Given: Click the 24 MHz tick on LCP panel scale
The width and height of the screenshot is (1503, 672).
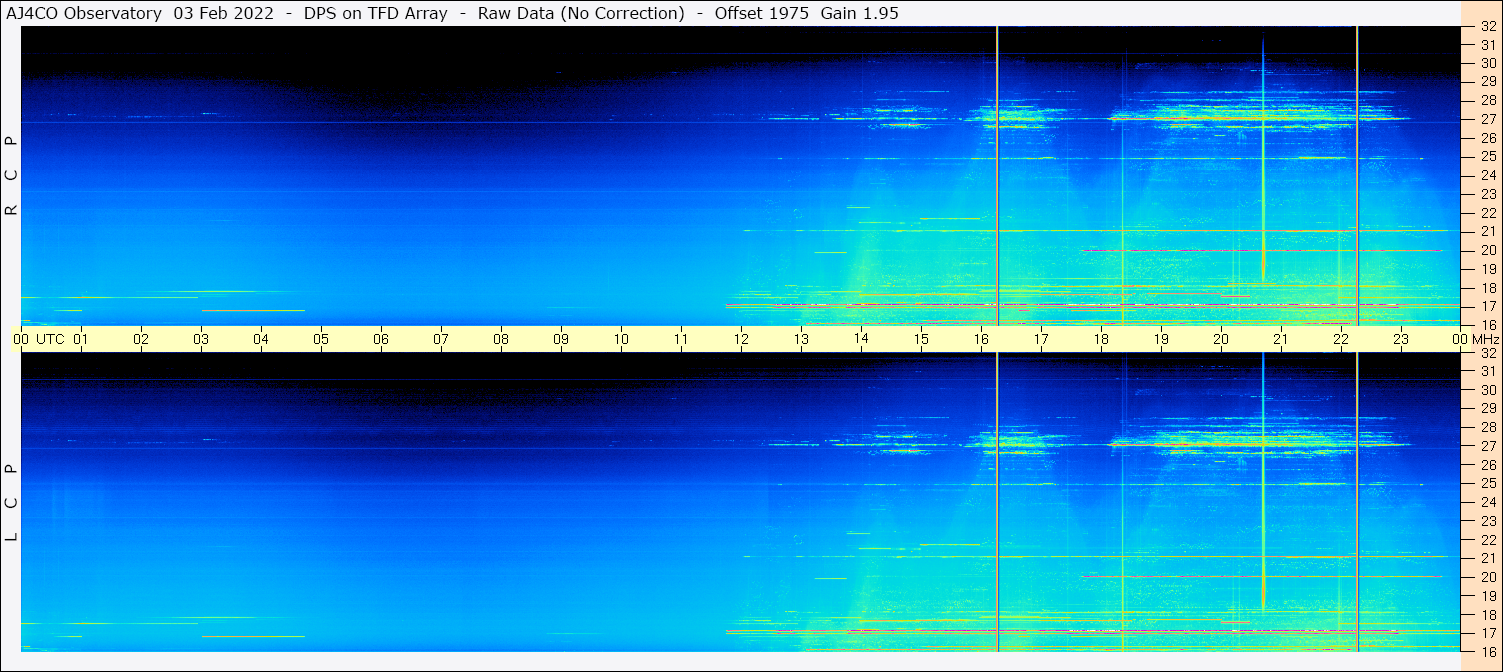Looking at the screenshot, I should (1488, 502).
